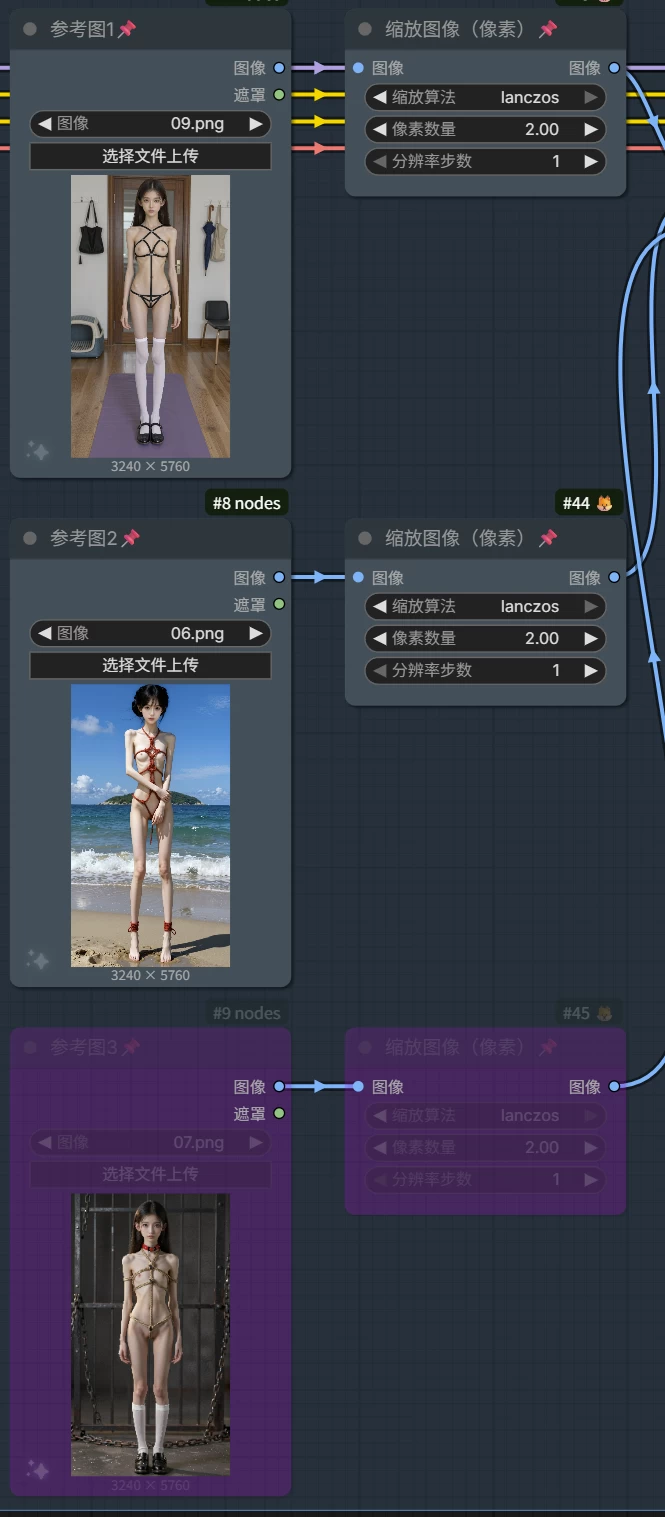Collapse top 缩放图像（像素） node via title dot
Screen dimensions: 665x1517
365,30
